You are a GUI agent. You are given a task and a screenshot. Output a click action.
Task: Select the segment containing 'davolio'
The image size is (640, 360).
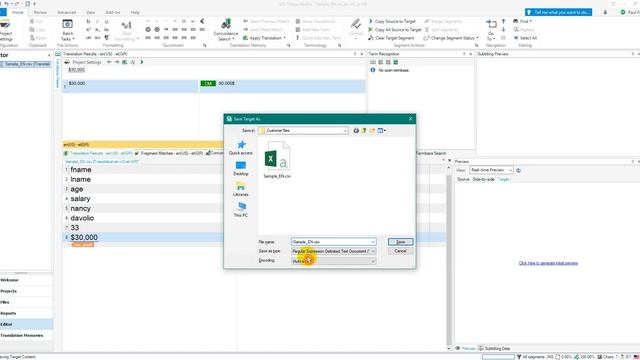click(x=144, y=218)
